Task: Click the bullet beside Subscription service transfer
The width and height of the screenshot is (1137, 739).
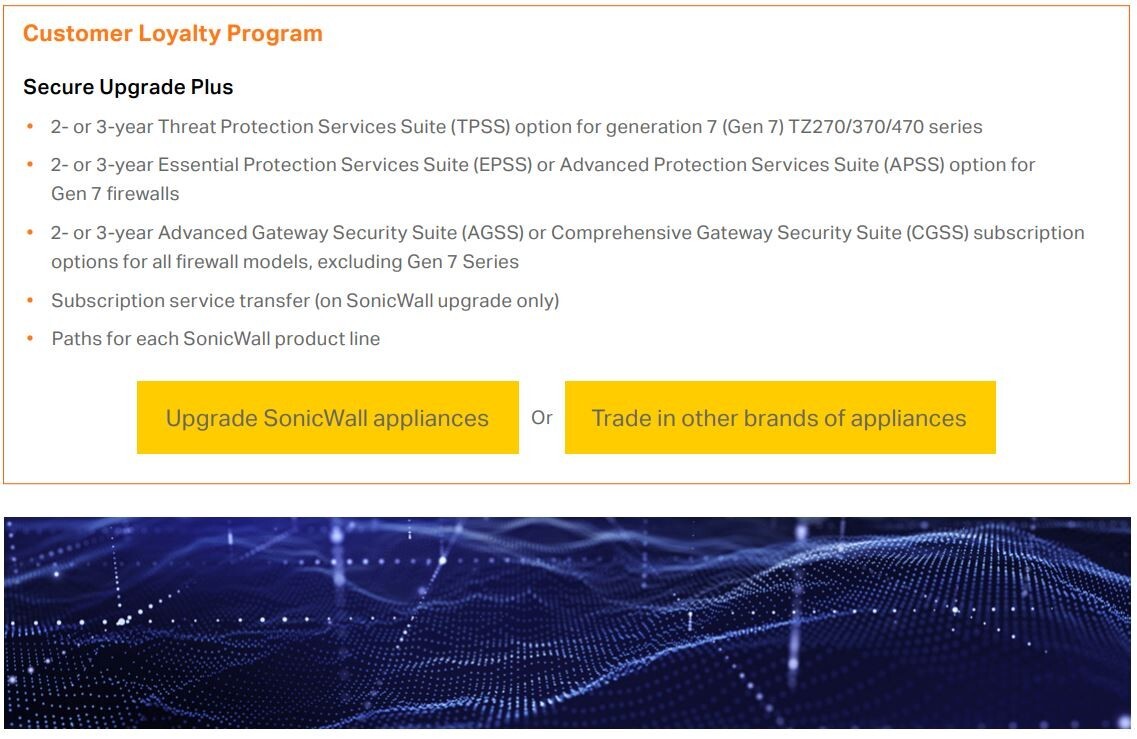Action: (x=30, y=300)
